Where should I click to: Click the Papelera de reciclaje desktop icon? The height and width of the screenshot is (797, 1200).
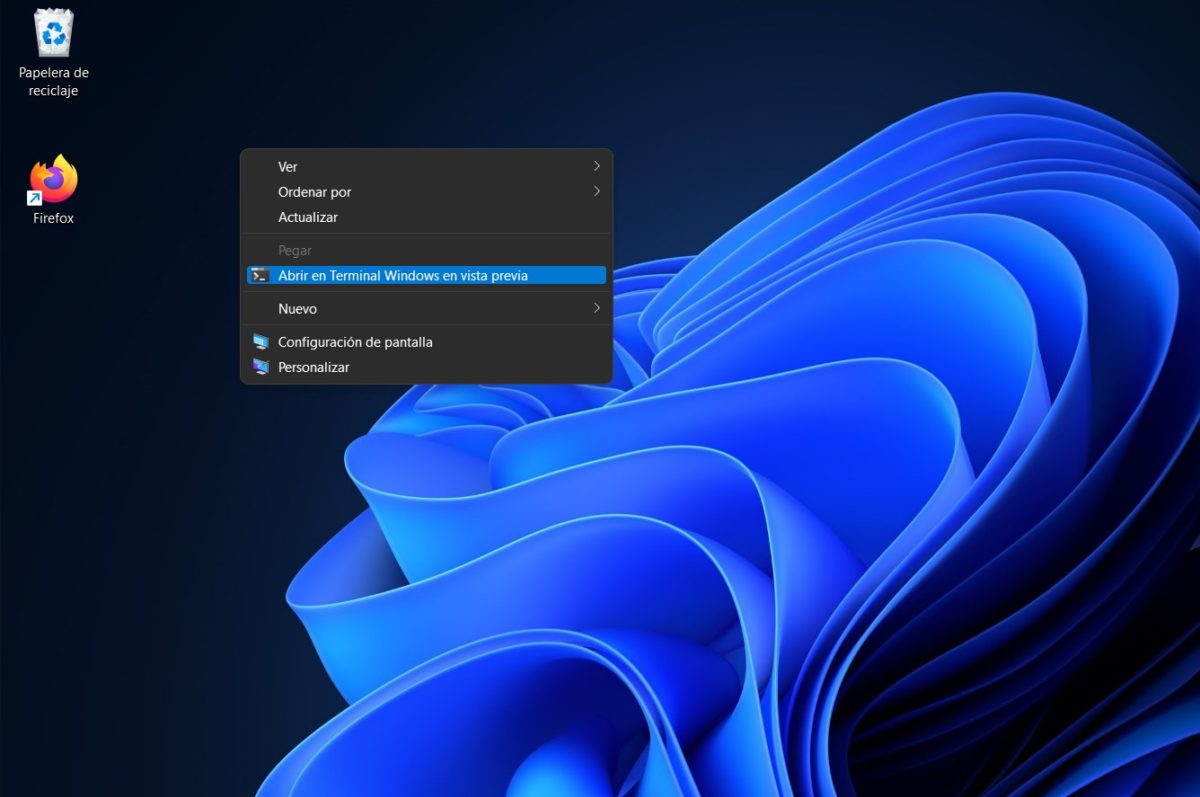tap(53, 33)
